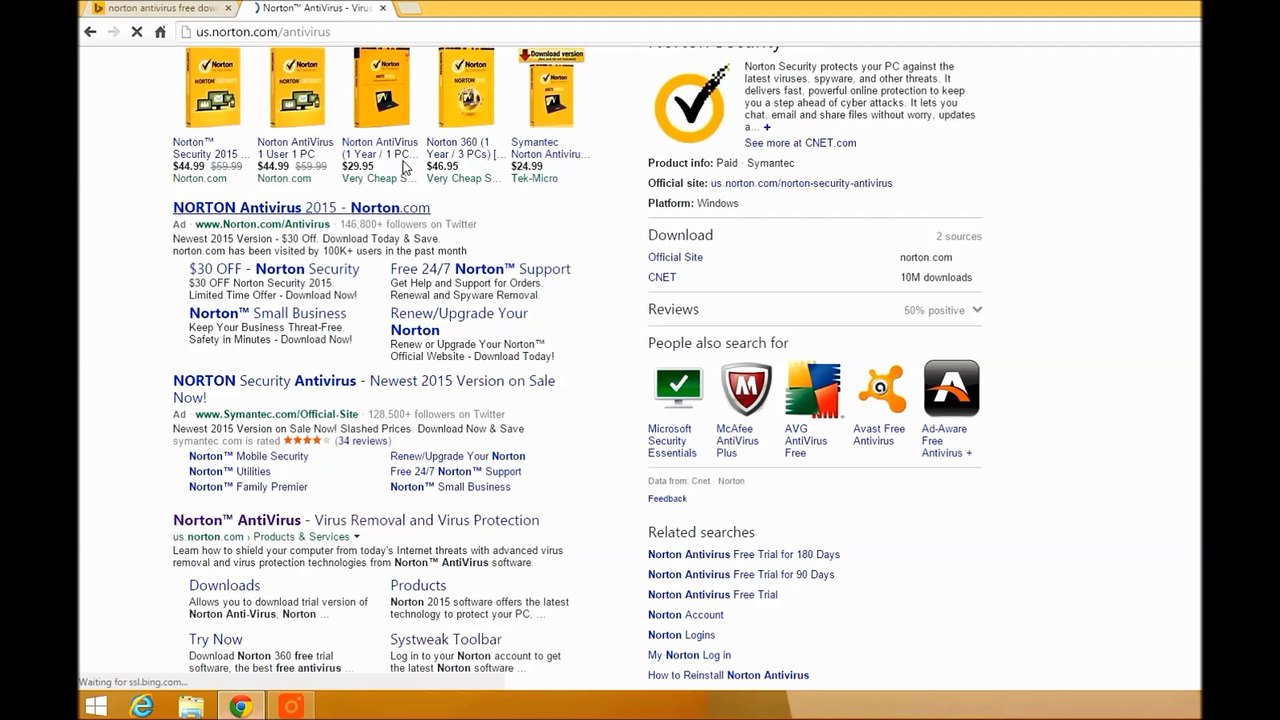Open the Products & Services dropdown arrow
The height and width of the screenshot is (720, 1280).
point(358,537)
